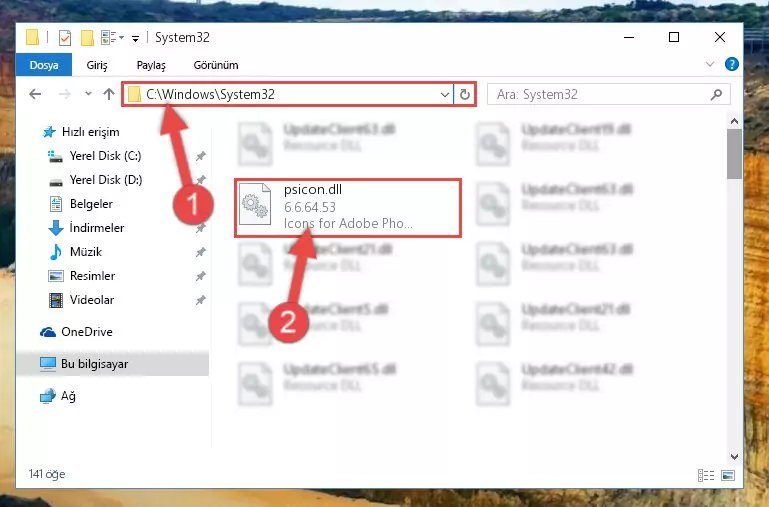Open Yerel Disk (D:) in sidebar

pyautogui.click(x=105, y=180)
